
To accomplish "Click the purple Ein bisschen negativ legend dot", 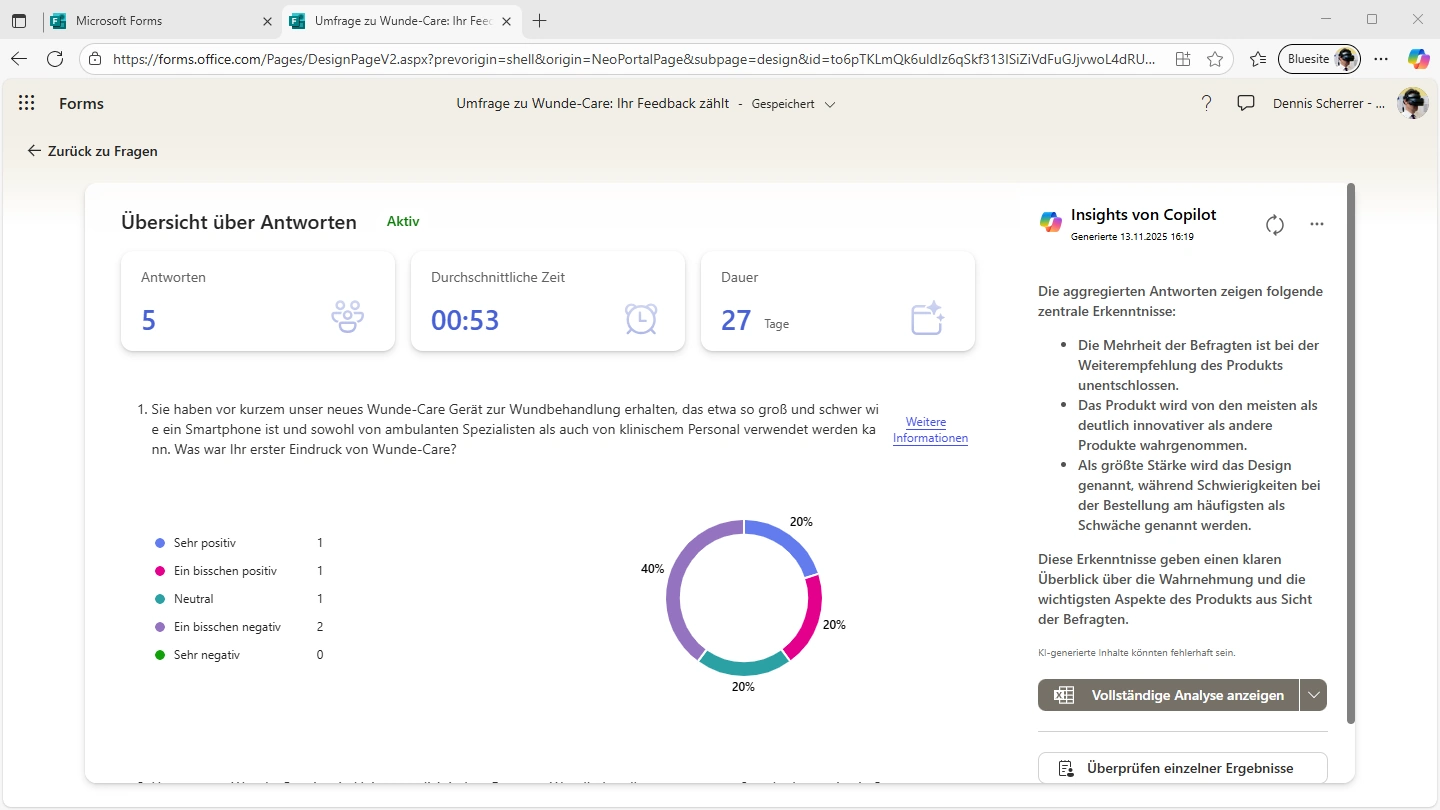I will point(160,627).
